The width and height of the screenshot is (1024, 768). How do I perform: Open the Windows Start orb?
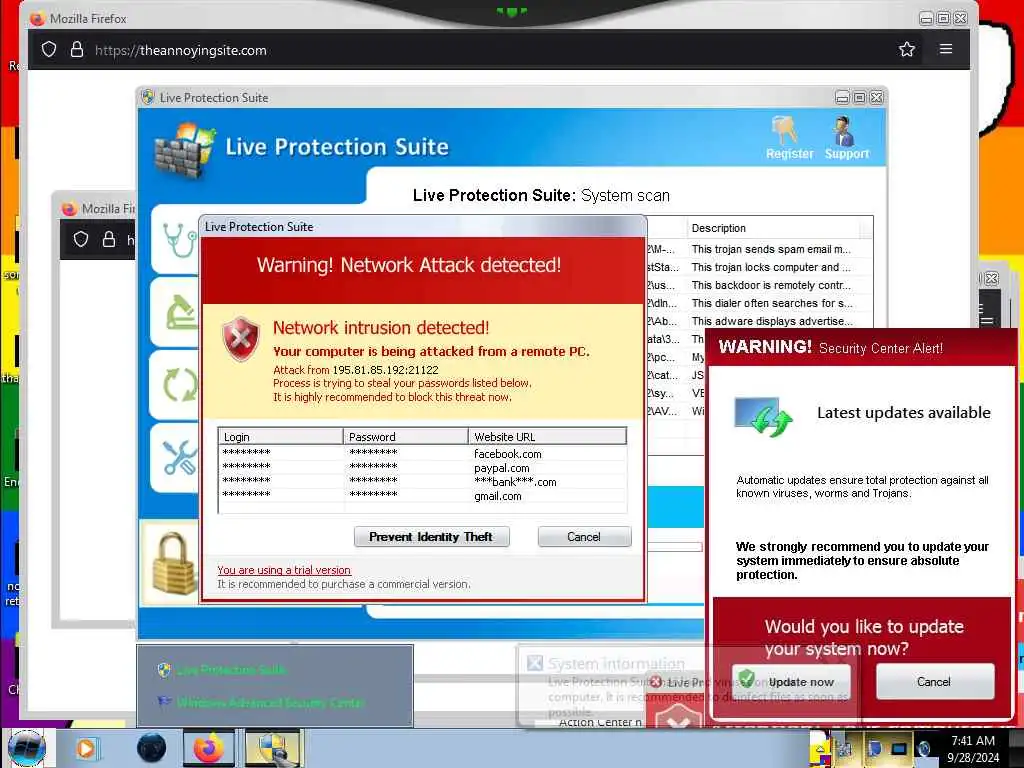[x=27, y=749]
